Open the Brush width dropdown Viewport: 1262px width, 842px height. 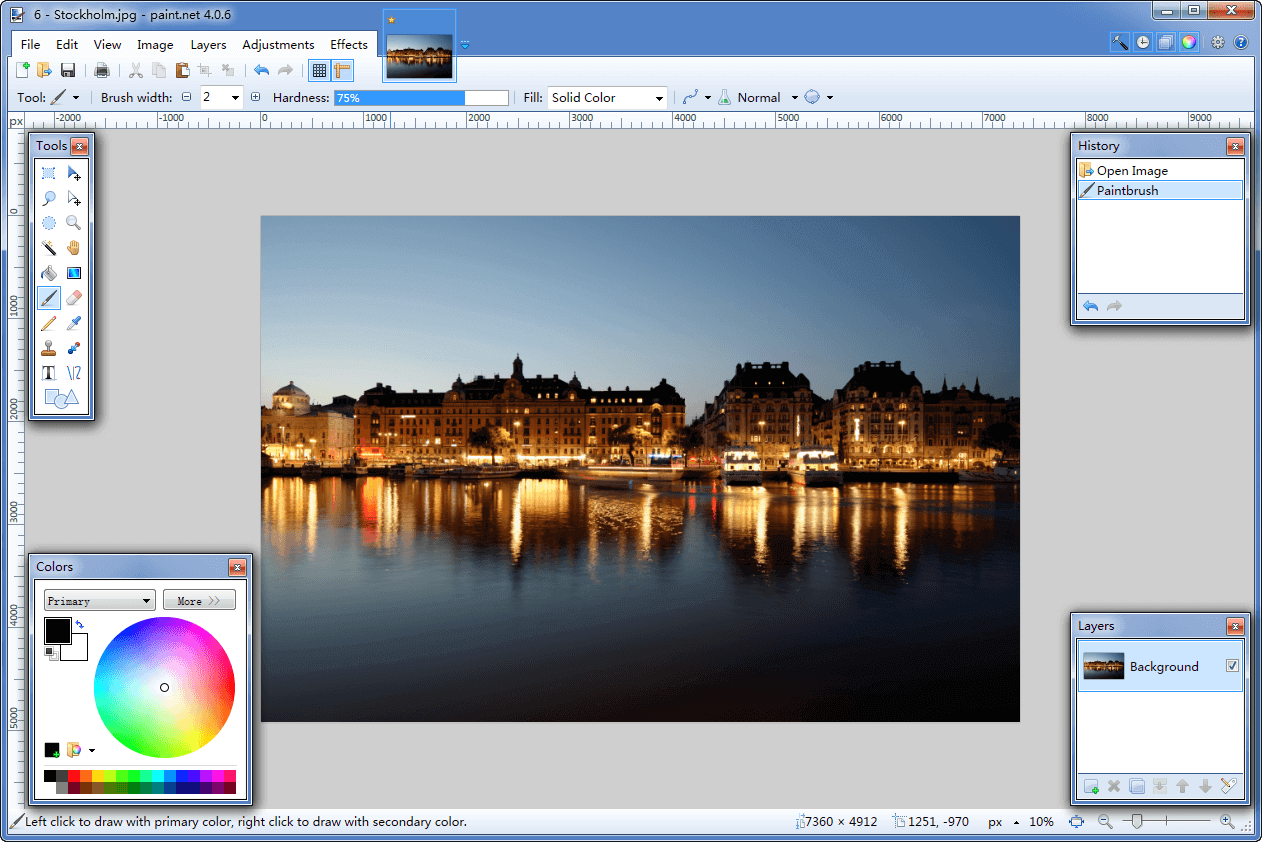(x=235, y=98)
